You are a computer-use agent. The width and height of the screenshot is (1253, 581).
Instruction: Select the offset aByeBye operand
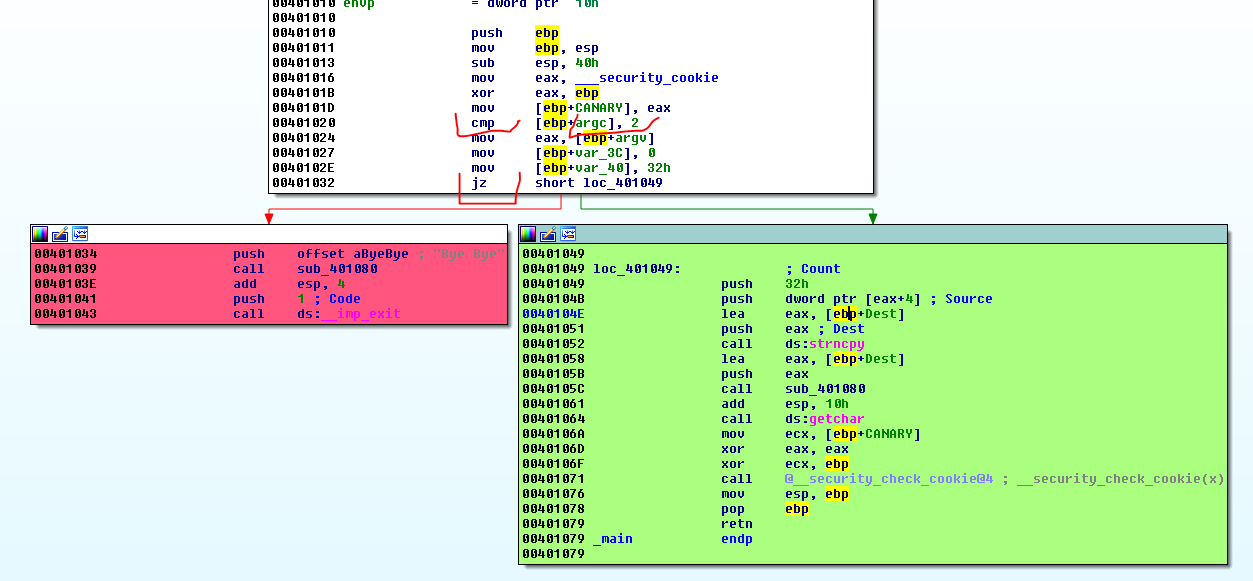[x=352, y=254]
